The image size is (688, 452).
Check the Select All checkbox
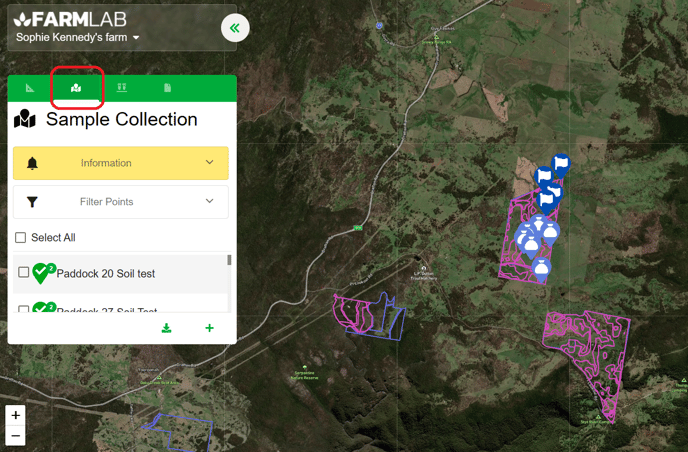click(20, 238)
